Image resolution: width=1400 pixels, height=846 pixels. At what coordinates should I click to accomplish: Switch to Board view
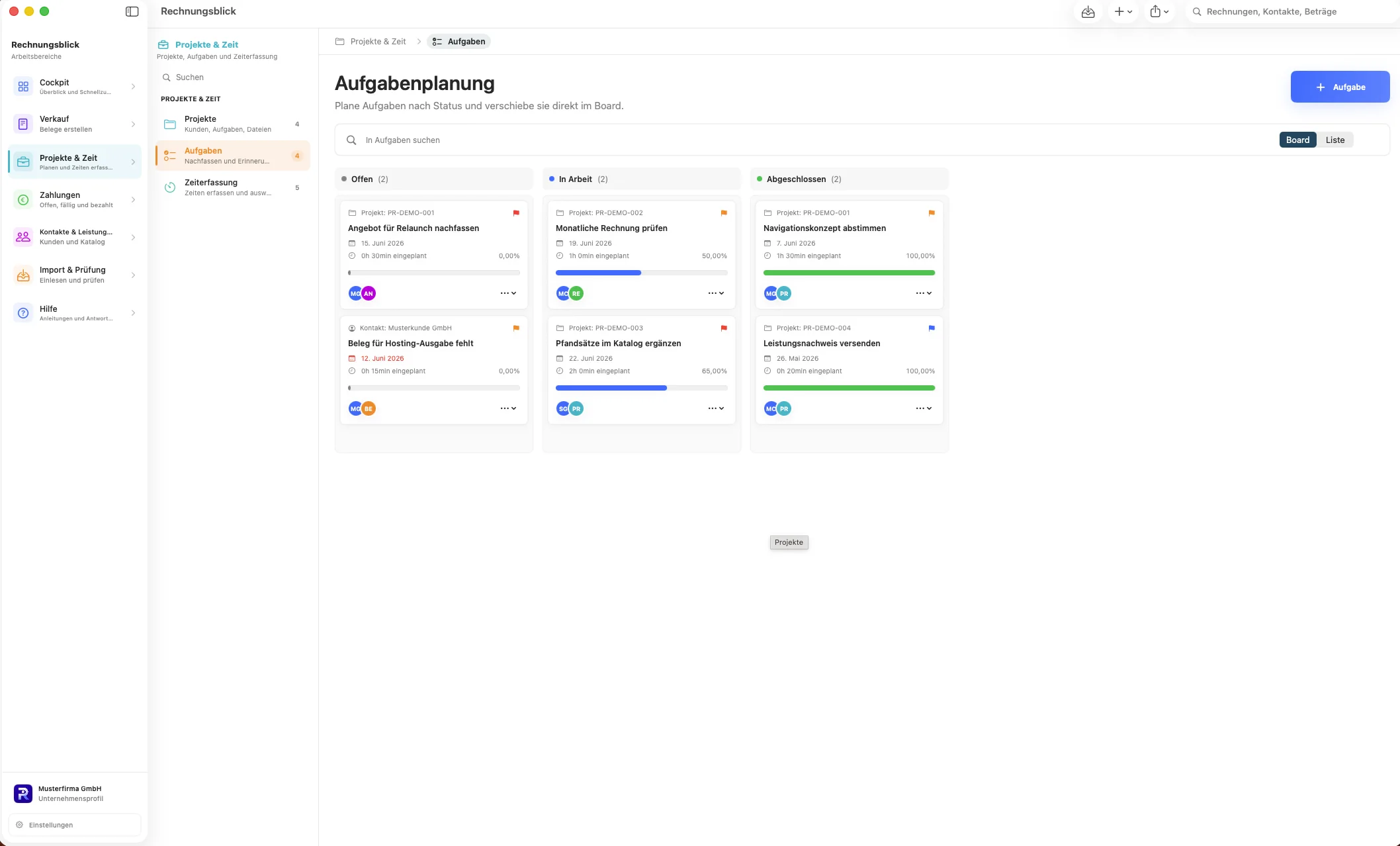[x=1297, y=140]
